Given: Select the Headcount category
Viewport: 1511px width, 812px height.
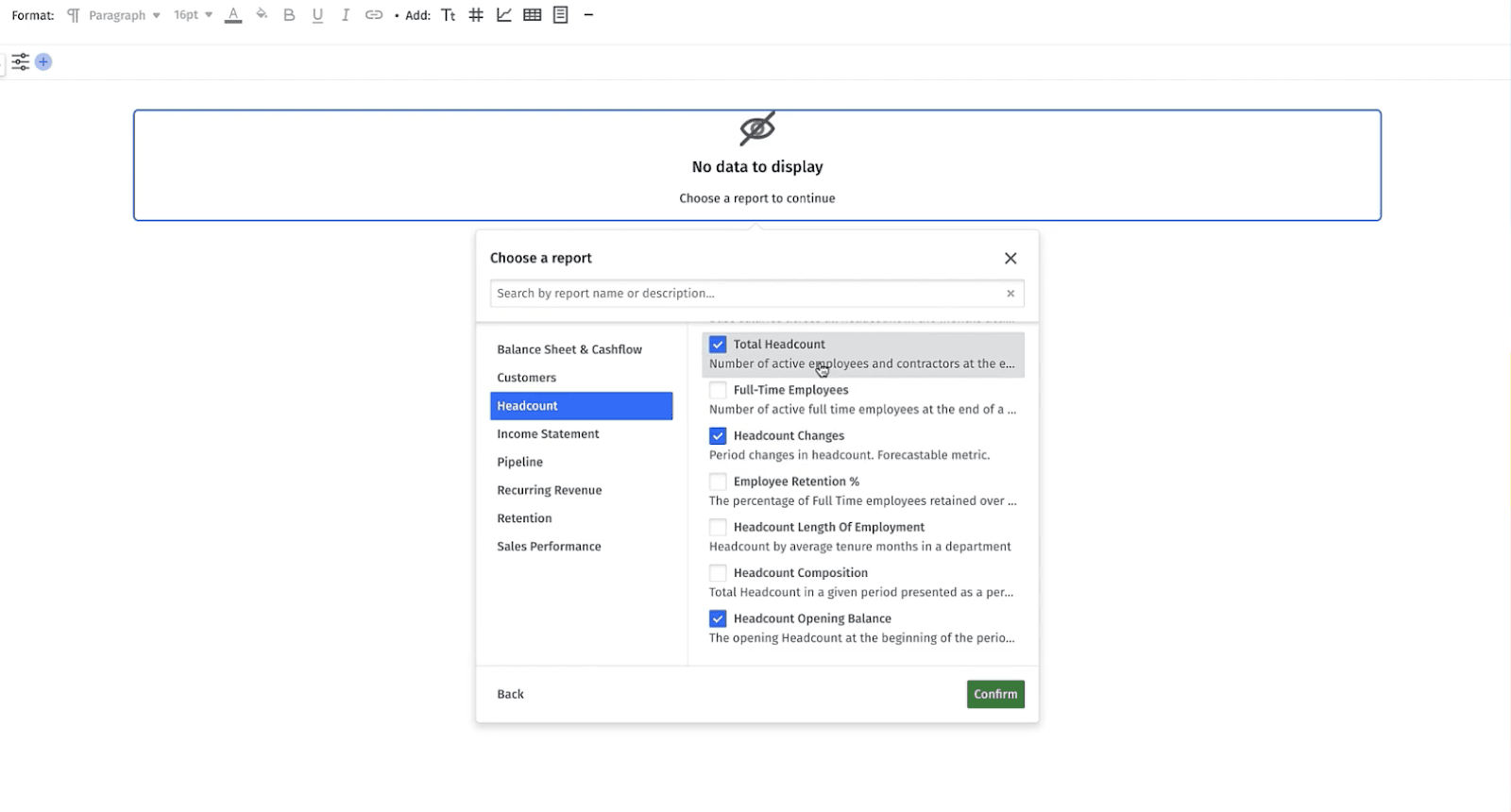Looking at the screenshot, I should [x=581, y=406].
